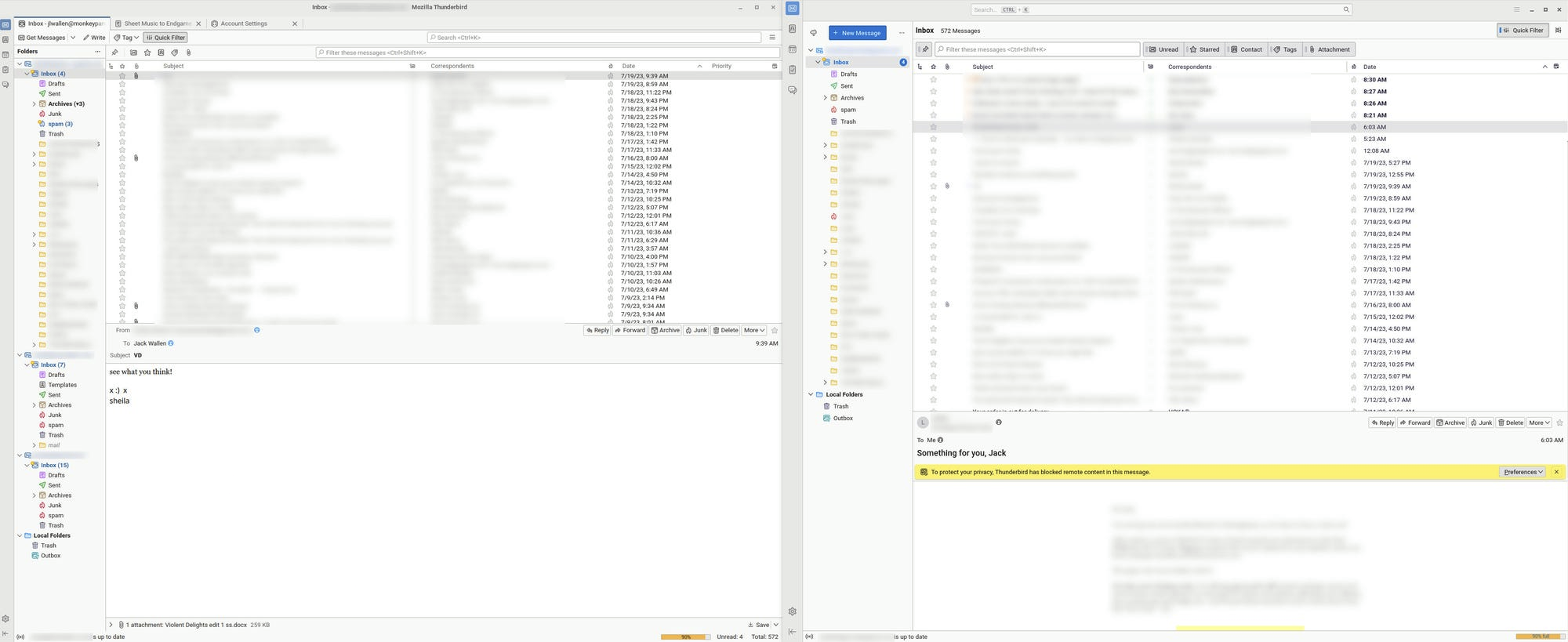The height and width of the screenshot is (642, 1568).
Task: Toggle Starred quick filter in right window
Action: (1204, 49)
